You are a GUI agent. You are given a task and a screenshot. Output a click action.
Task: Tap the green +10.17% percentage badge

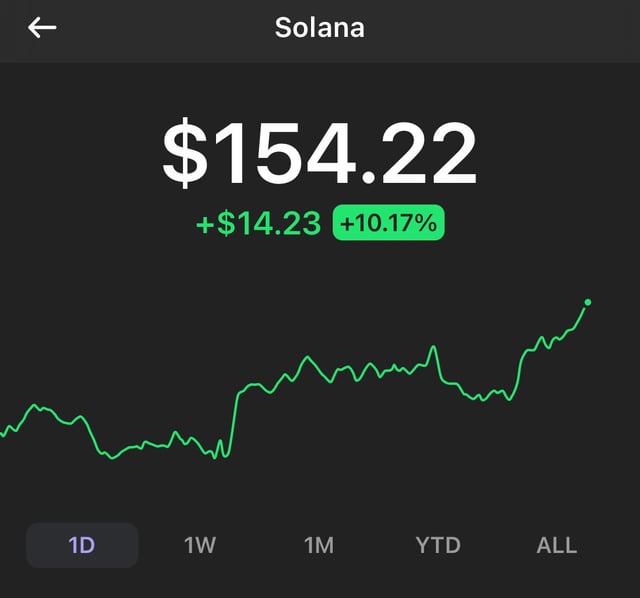(x=388, y=223)
